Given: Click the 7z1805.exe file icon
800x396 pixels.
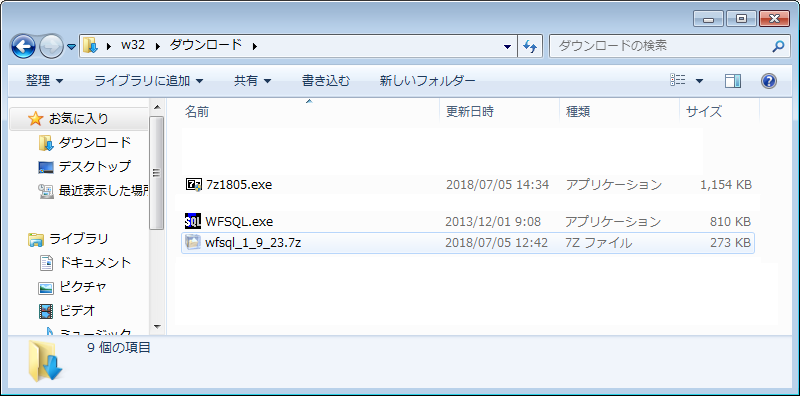Looking at the screenshot, I should click(193, 185).
